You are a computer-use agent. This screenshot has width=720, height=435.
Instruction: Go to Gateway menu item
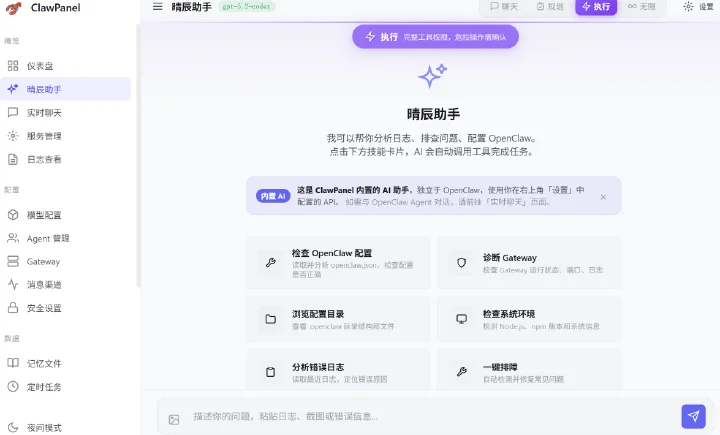click(x=65, y=261)
